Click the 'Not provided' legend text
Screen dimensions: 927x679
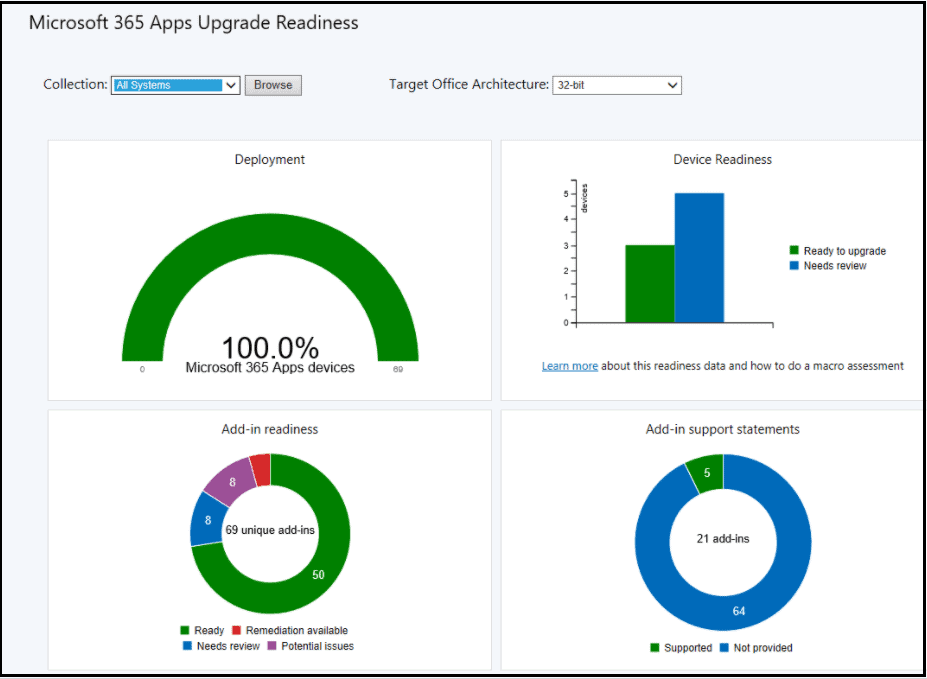click(x=763, y=648)
